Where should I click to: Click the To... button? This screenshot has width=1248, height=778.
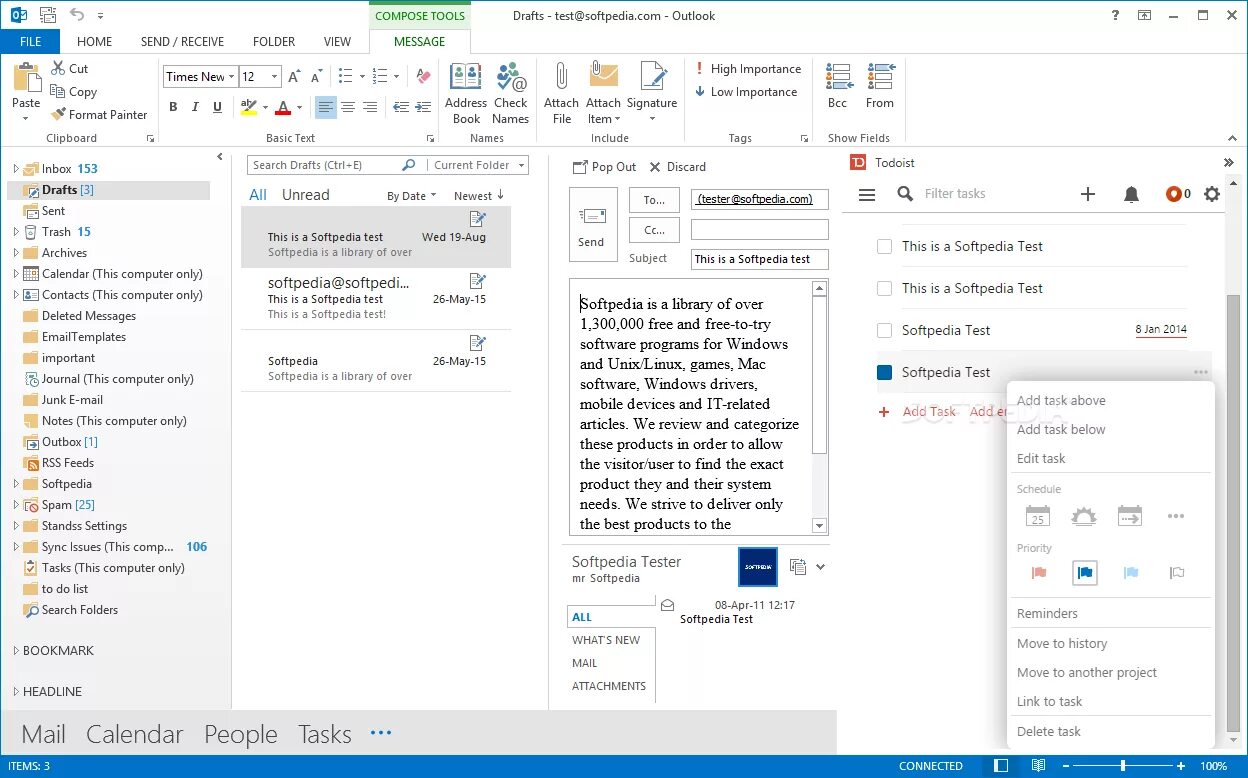[x=654, y=200]
